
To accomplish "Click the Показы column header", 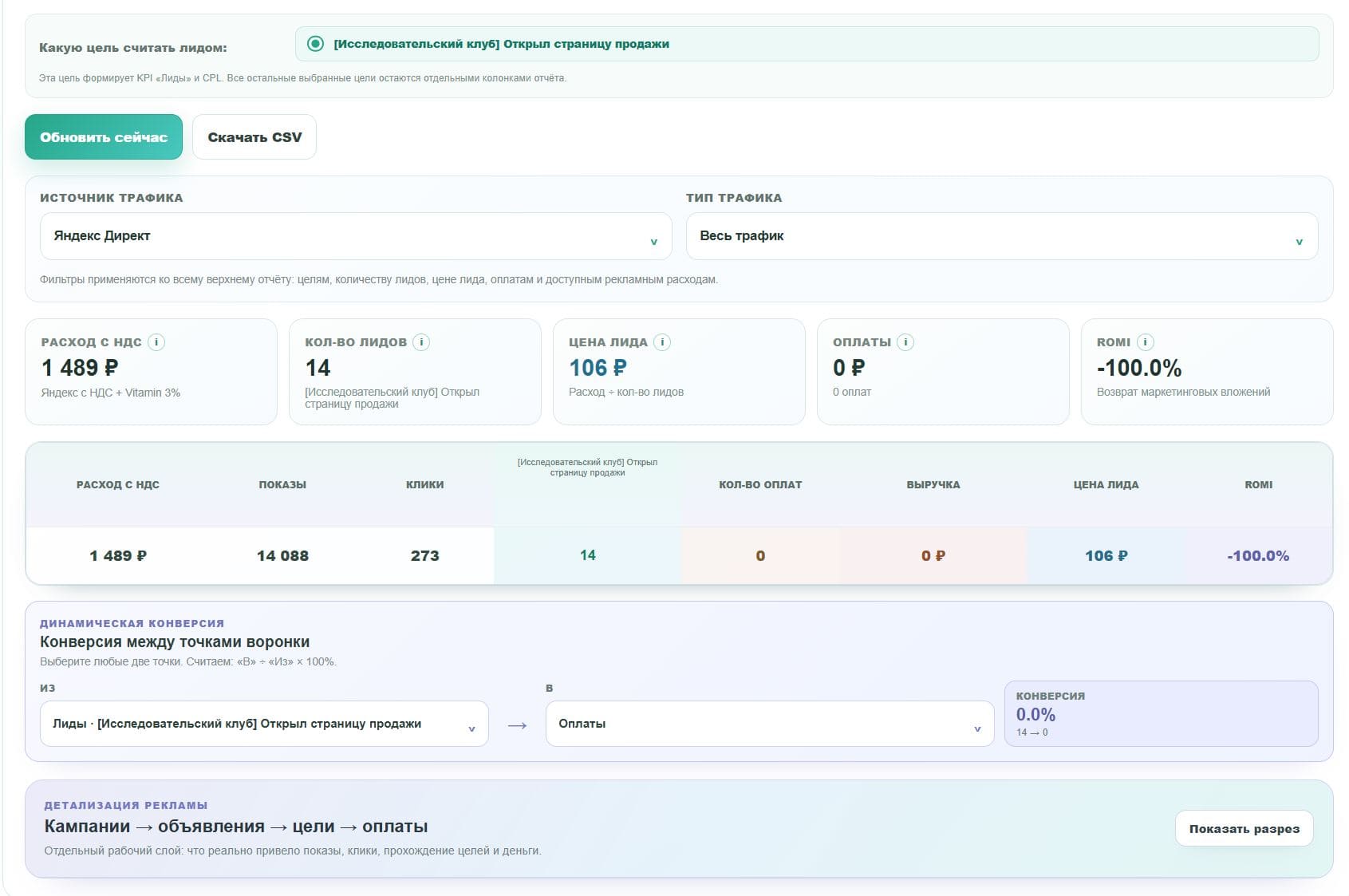I will pos(282,485).
